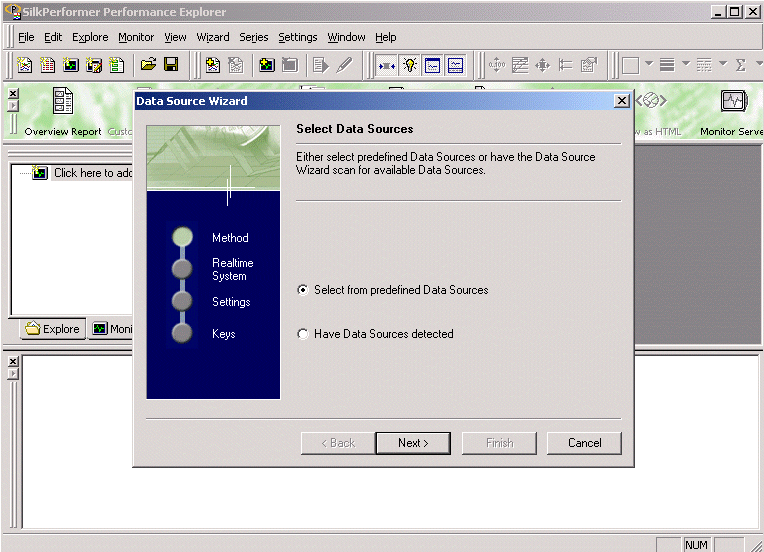Open the View menu
The image size is (764, 552).
175,37
